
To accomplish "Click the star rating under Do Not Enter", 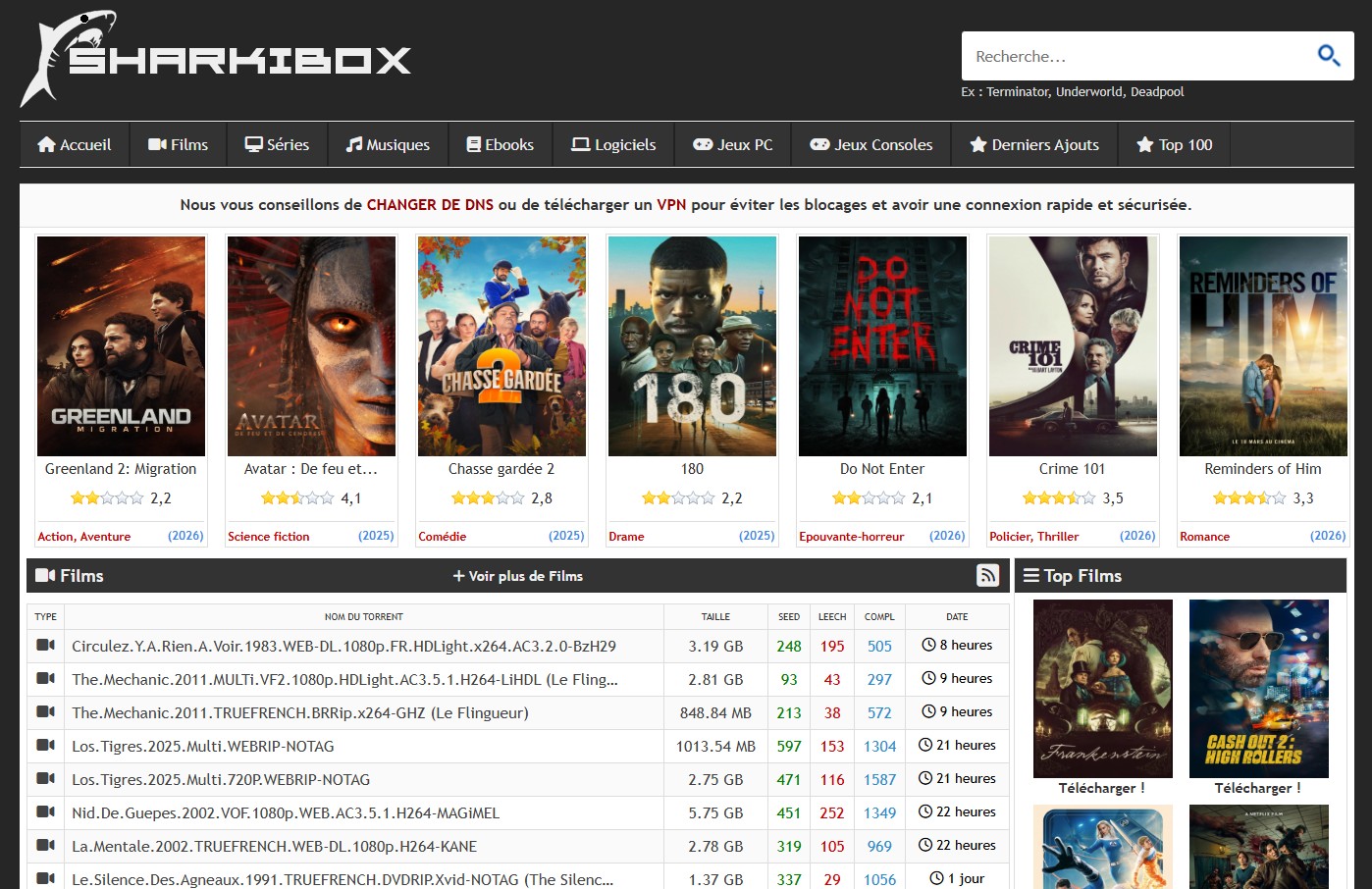I will pyautogui.click(x=869, y=498).
